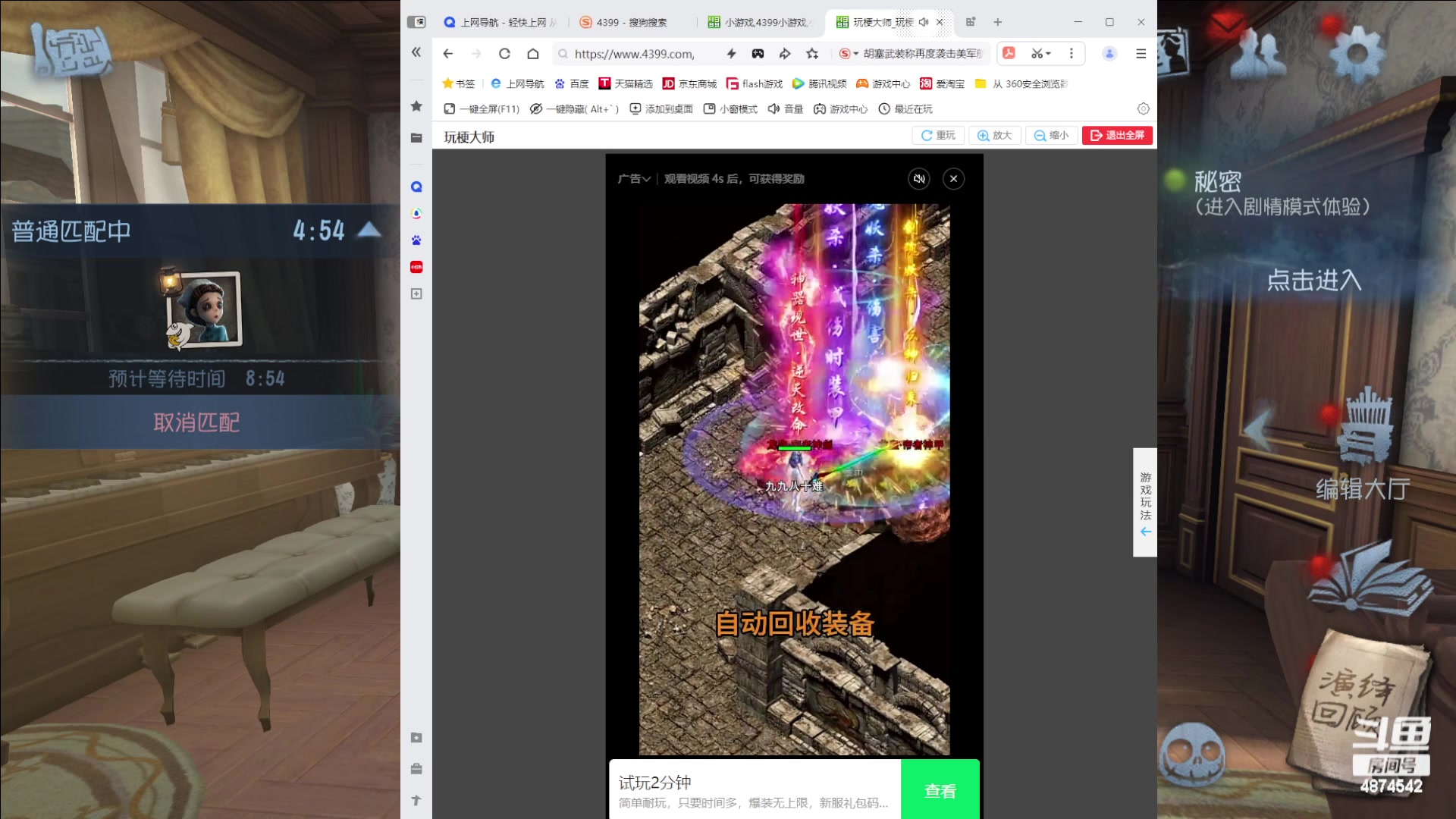
Task: Open 最近在玩 recently played list
Action: click(x=905, y=109)
